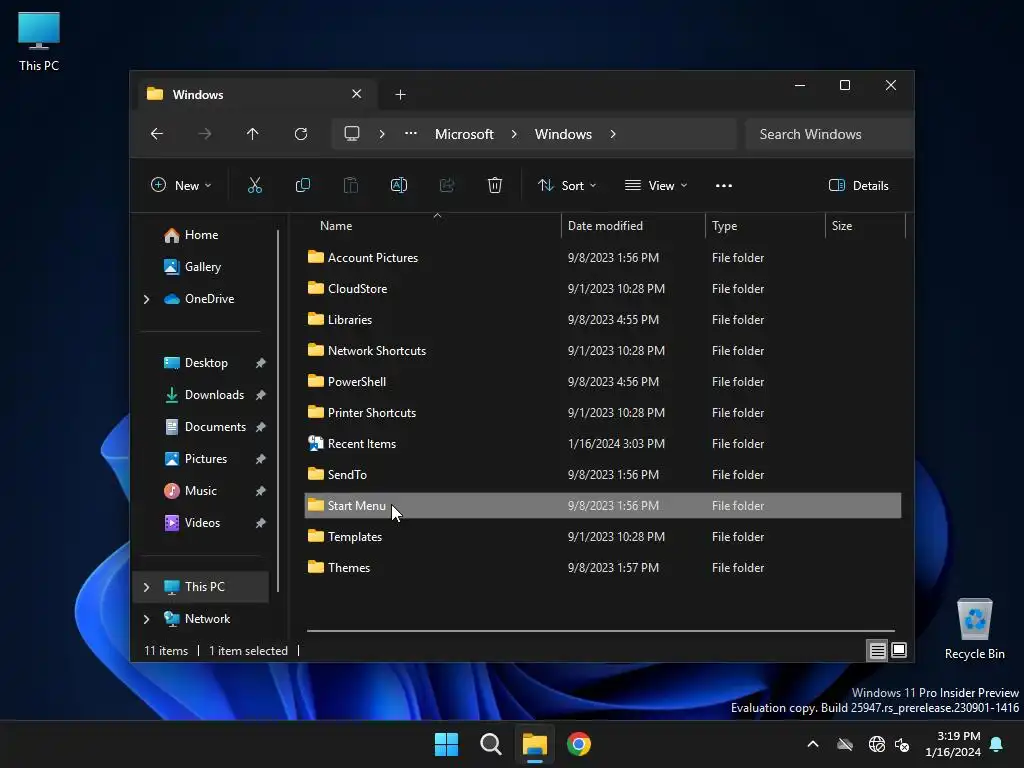Open the View dropdown
This screenshot has width=1024, height=768.
(x=656, y=185)
